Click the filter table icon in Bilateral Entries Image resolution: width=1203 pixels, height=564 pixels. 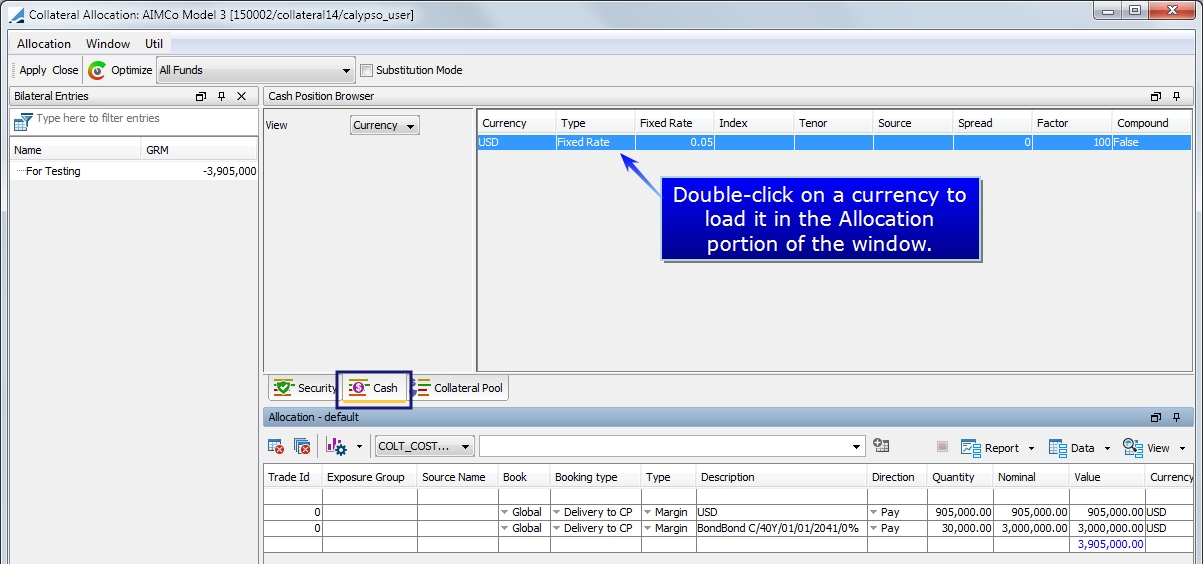point(22,122)
